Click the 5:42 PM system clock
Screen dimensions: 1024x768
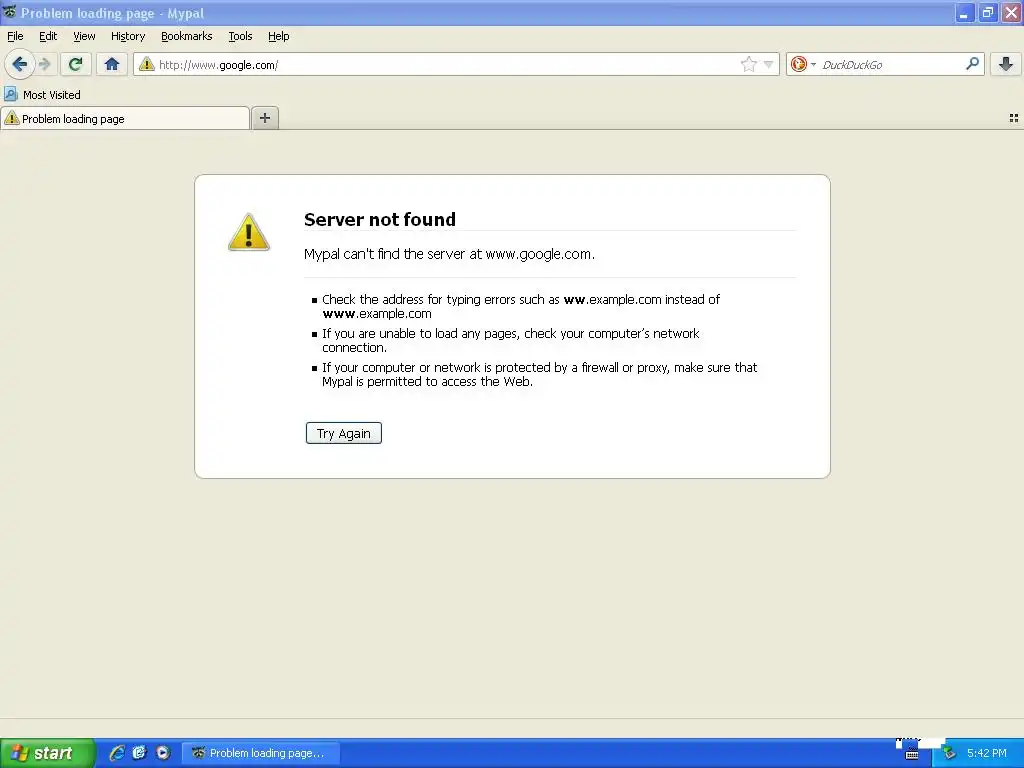(987, 753)
